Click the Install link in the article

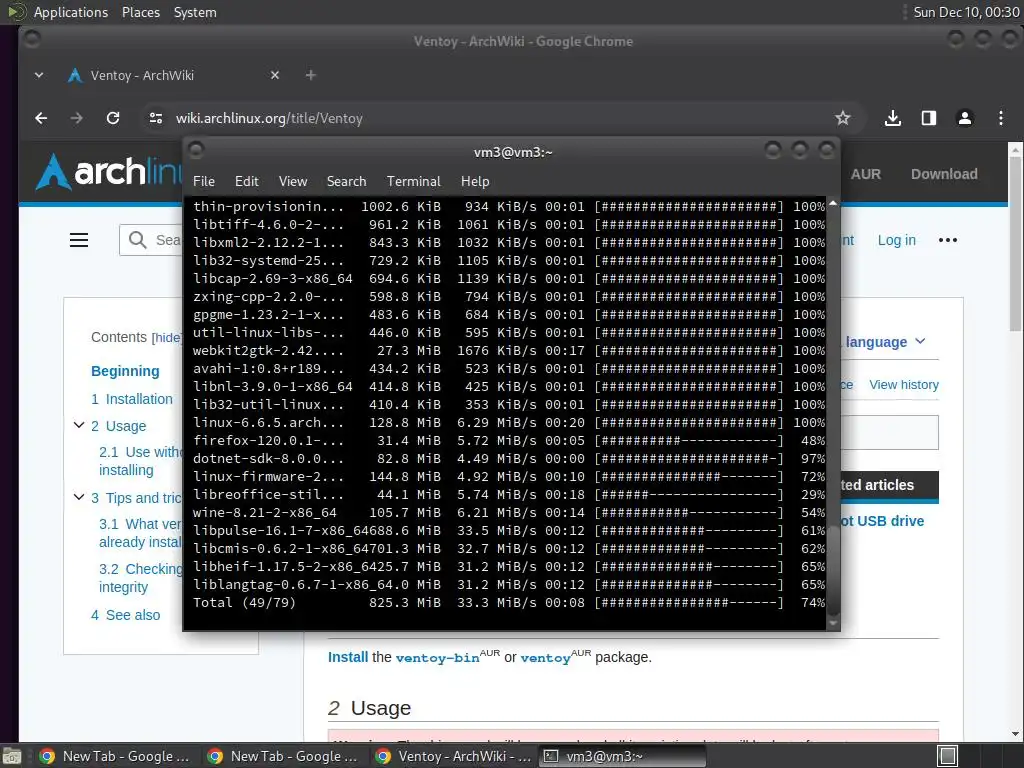pos(348,657)
